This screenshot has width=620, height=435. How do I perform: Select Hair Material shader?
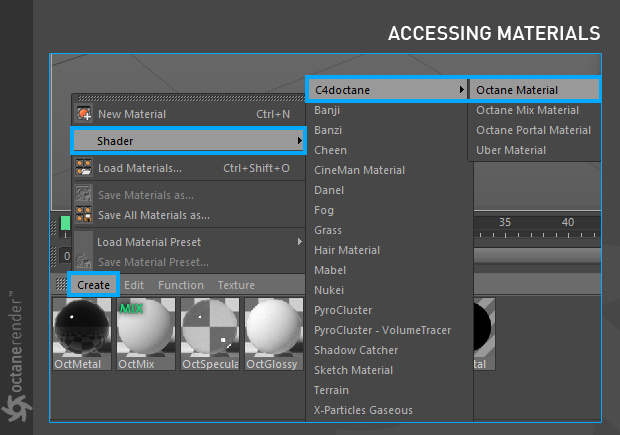pos(347,250)
